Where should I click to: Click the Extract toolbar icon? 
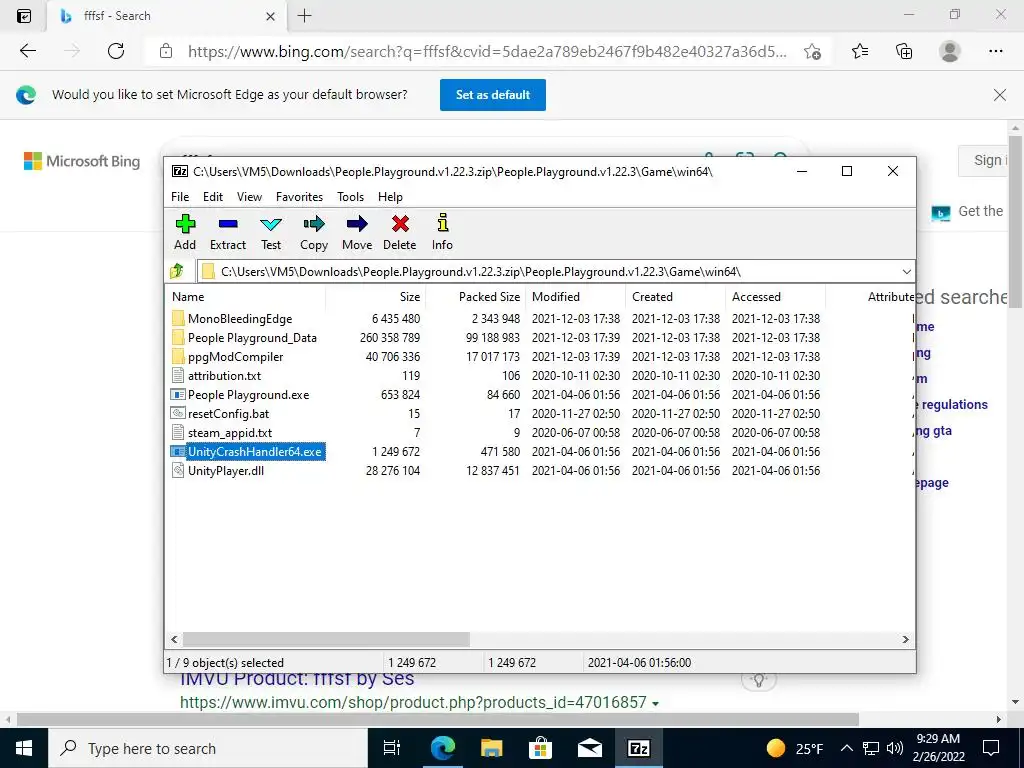(x=228, y=224)
